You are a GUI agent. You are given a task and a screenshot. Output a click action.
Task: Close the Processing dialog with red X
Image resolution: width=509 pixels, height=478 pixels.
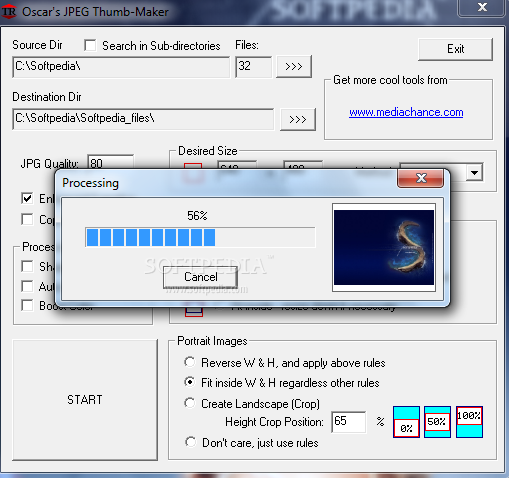click(x=421, y=178)
